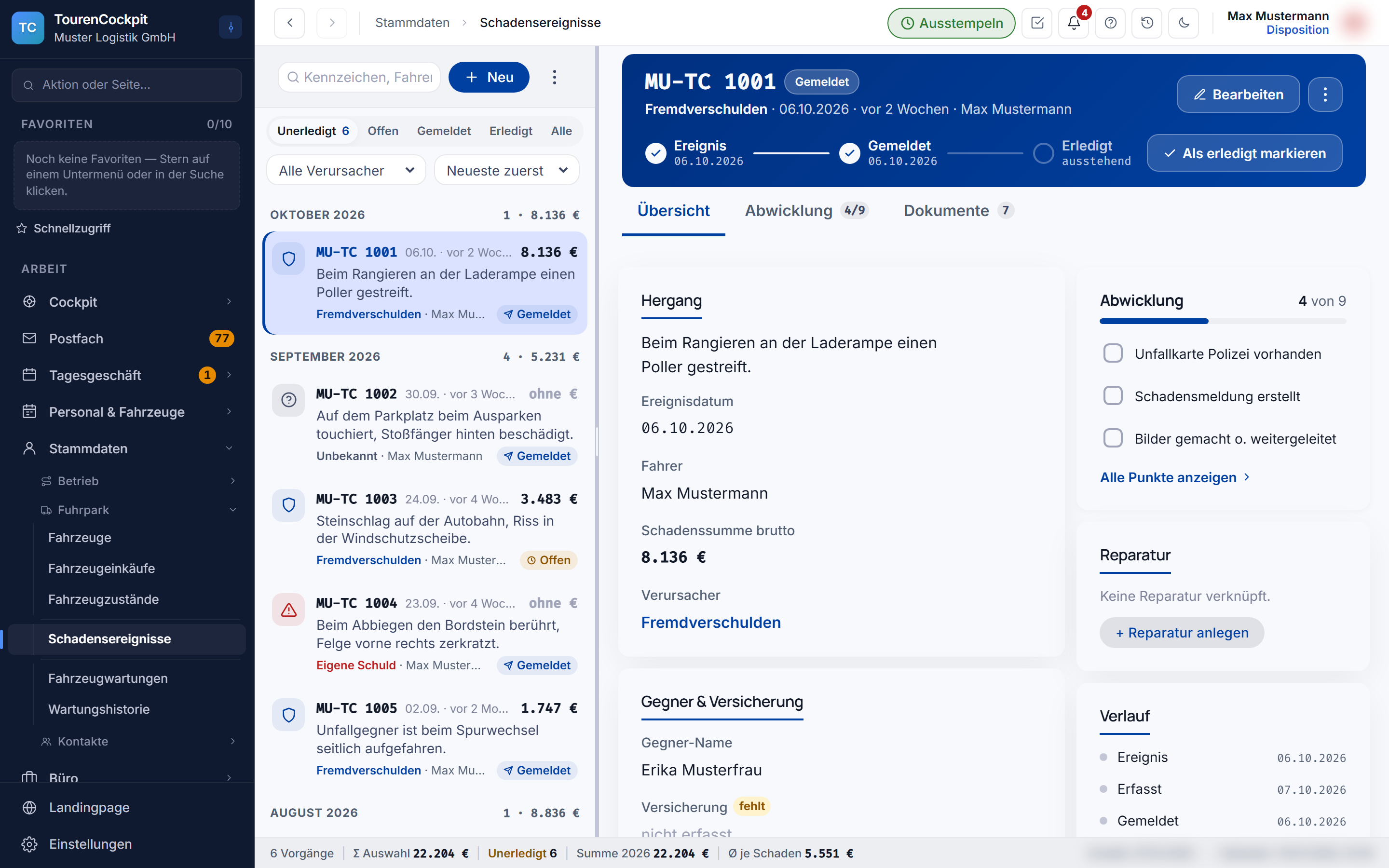Open the tasks checkbox icon in header

click(1036, 23)
